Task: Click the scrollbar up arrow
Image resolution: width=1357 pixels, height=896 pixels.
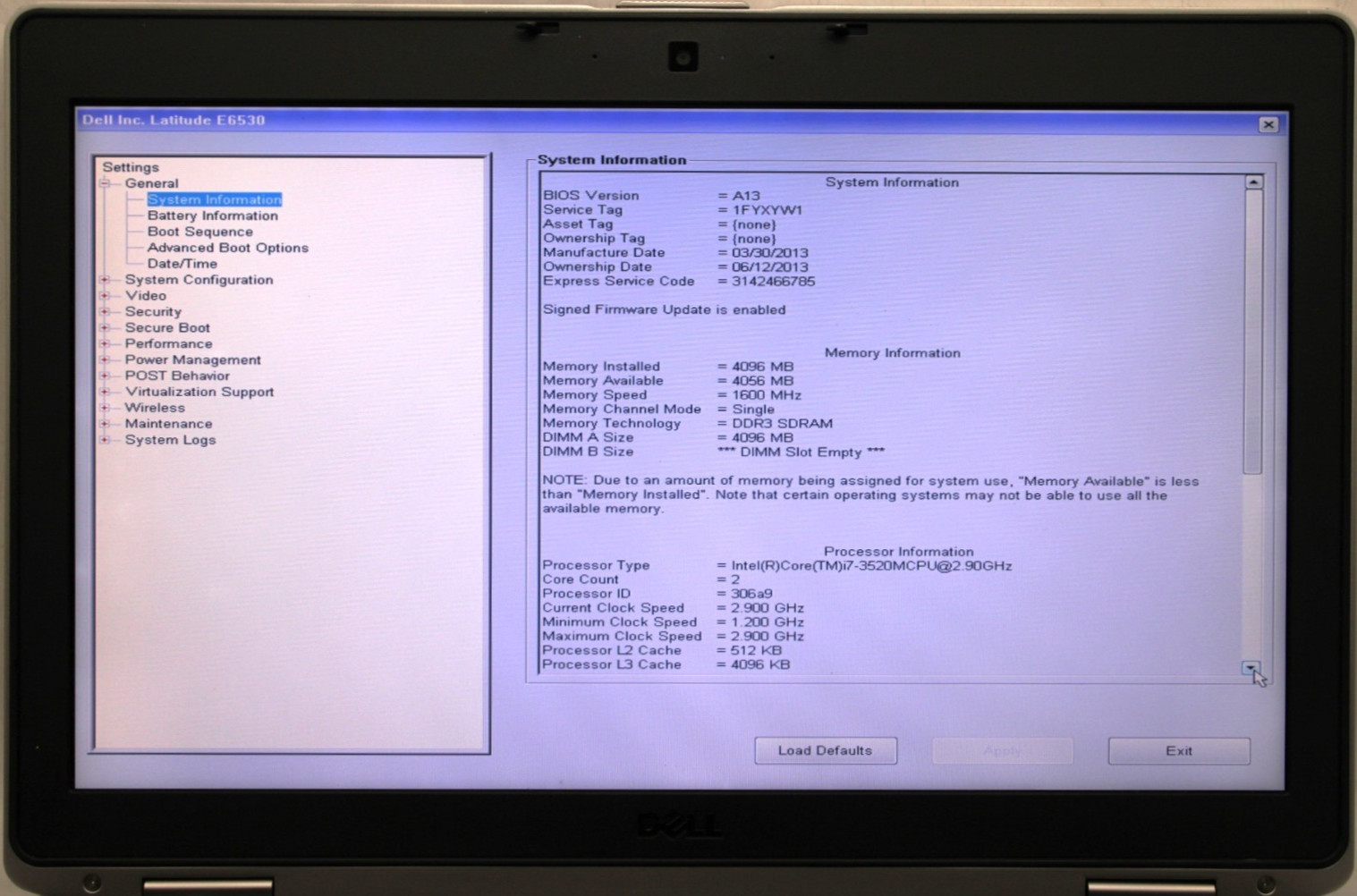Action: tap(1254, 182)
